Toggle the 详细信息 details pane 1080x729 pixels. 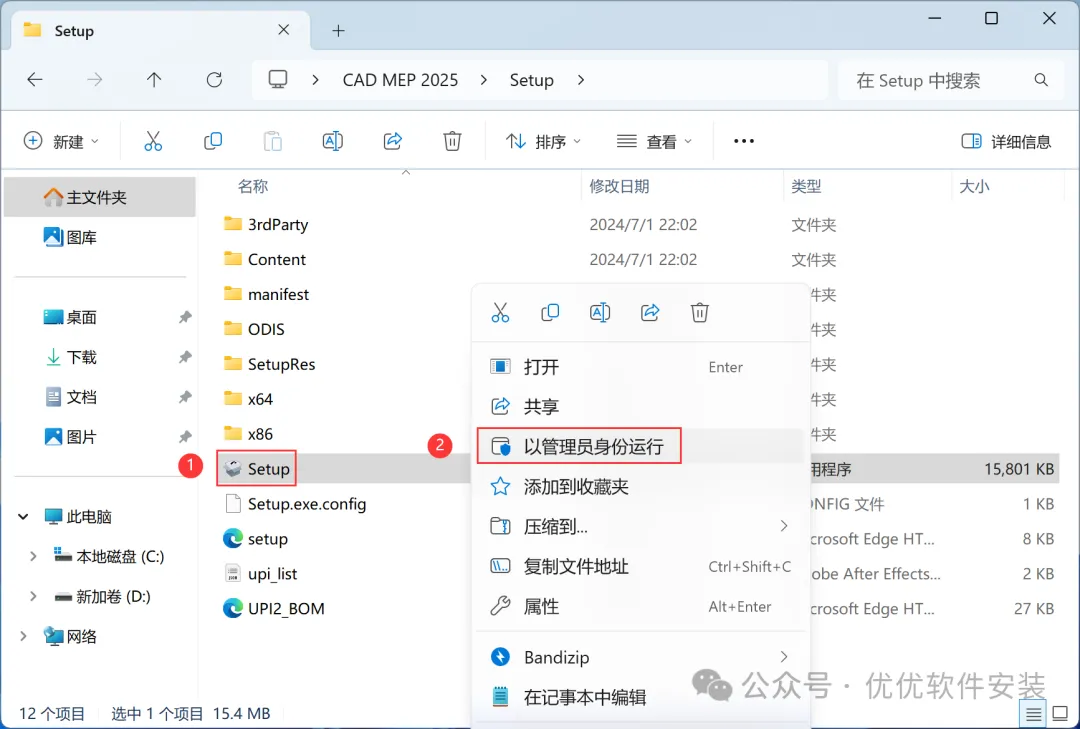(x=1006, y=141)
